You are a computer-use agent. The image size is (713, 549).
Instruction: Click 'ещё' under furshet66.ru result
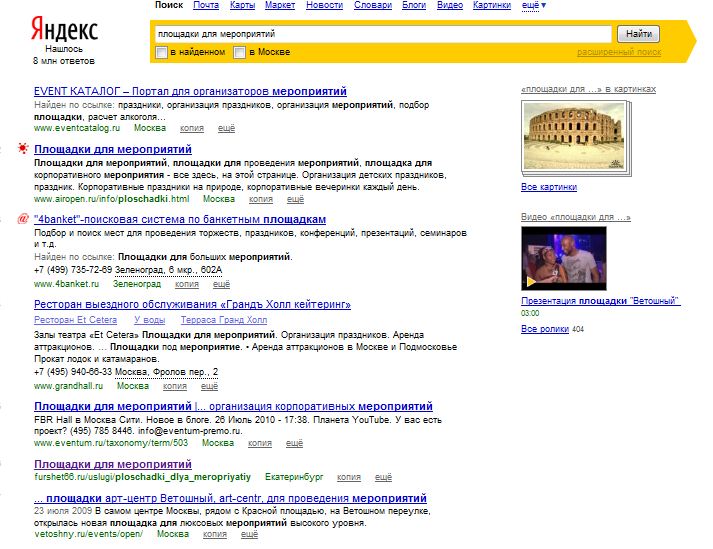[383, 477]
